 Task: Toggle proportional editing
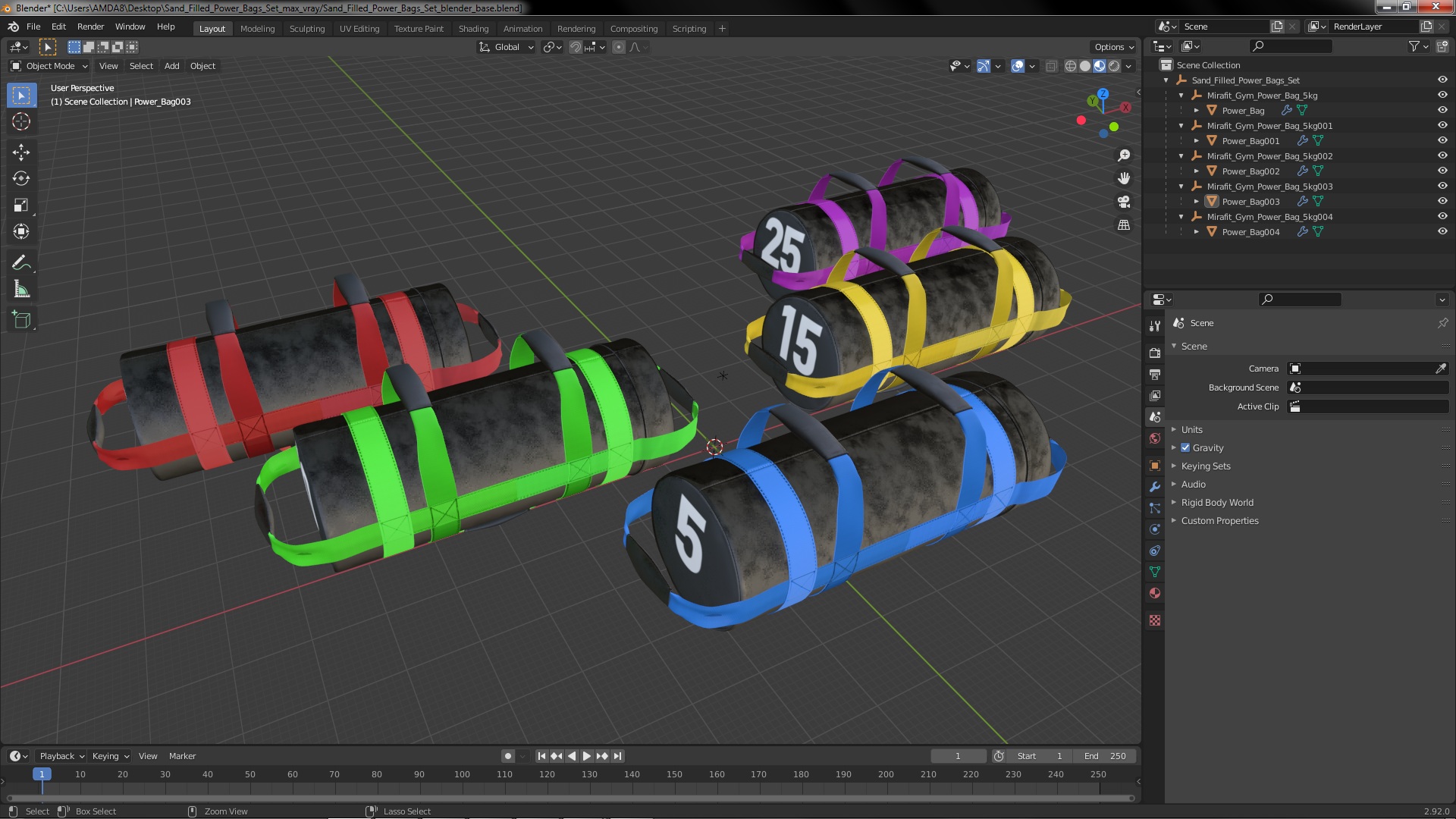point(619,47)
